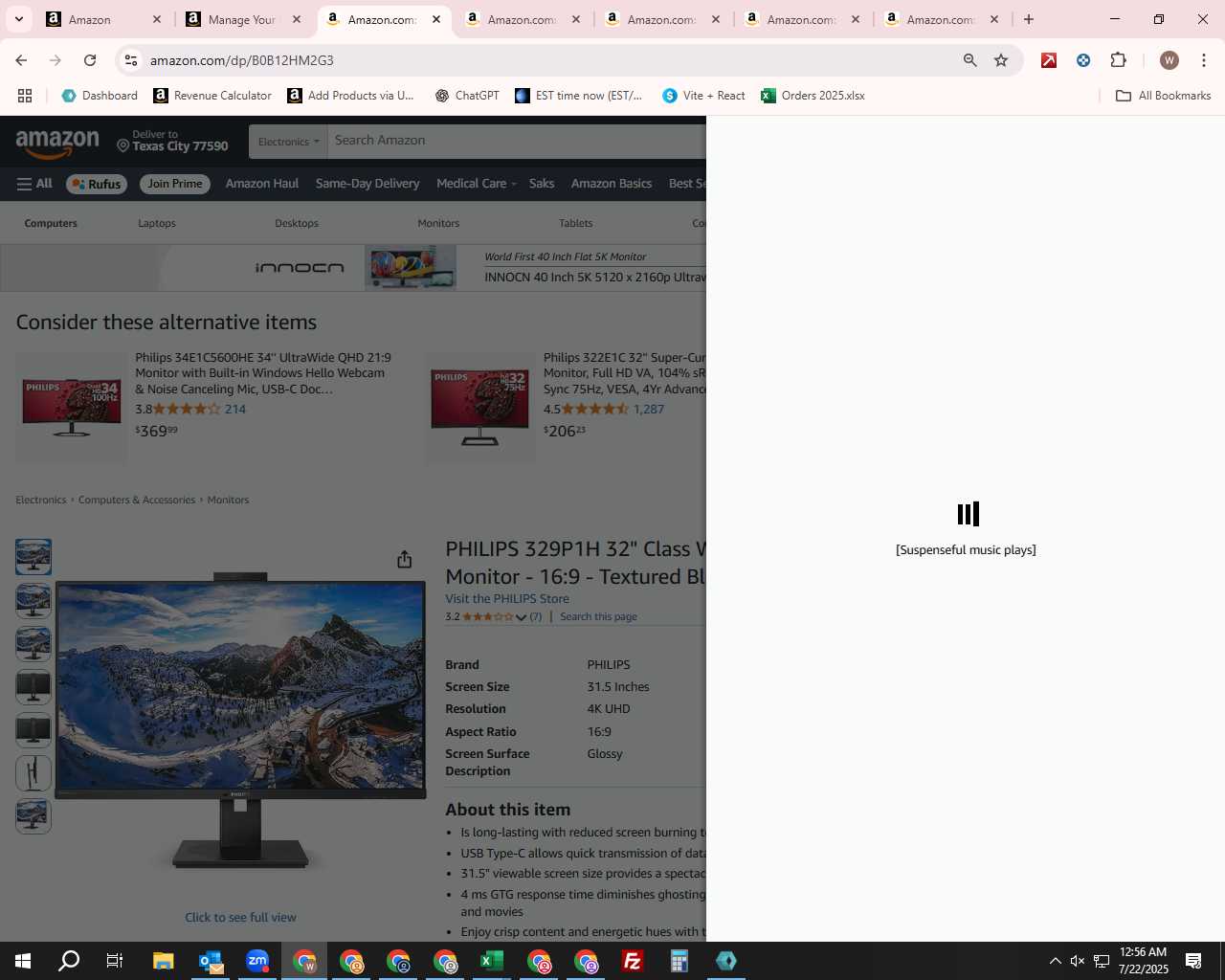Image resolution: width=1225 pixels, height=980 pixels.
Task: Select the Monitors subnav item
Action: click(438, 223)
